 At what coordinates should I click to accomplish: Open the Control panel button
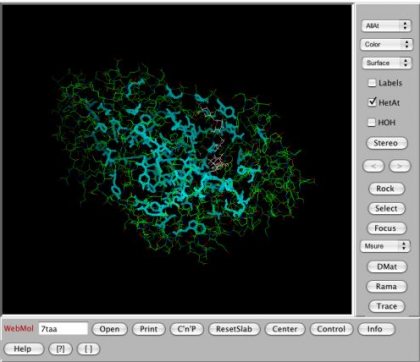(331, 329)
